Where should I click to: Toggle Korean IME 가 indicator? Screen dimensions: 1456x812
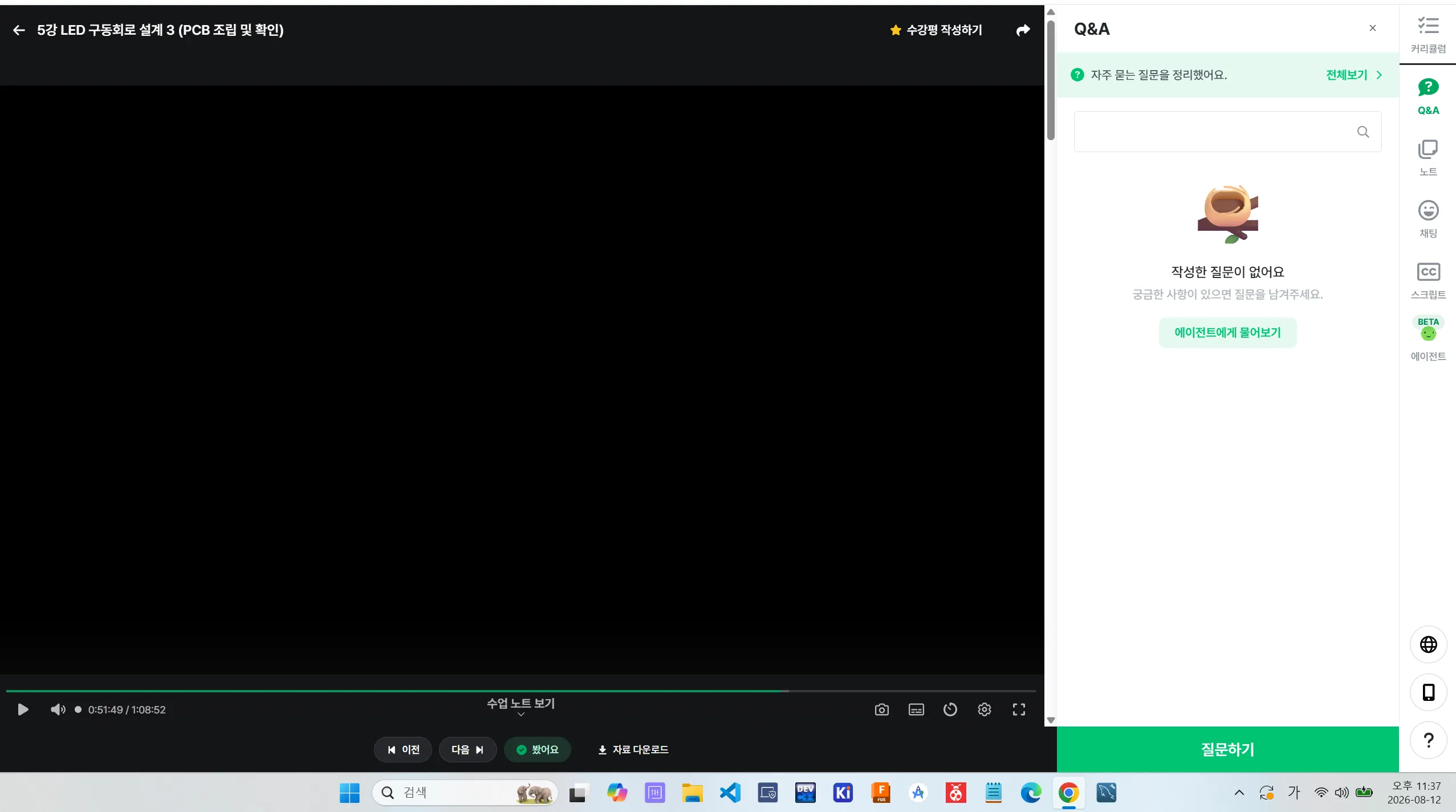pyautogui.click(x=1294, y=793)
